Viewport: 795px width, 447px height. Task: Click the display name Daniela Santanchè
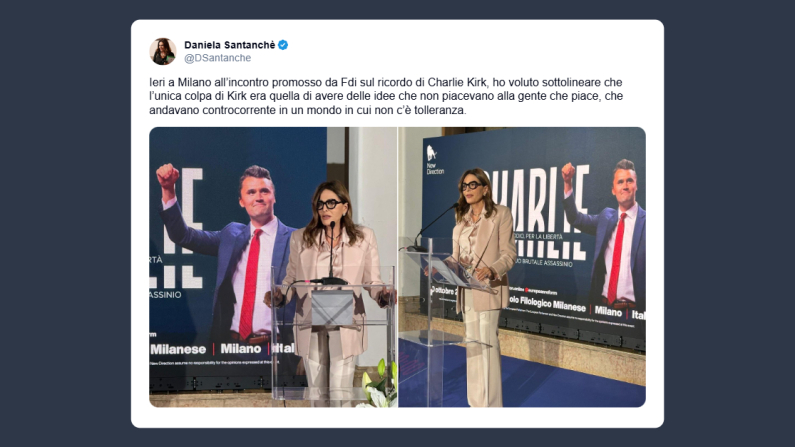(x=230, y=45)
